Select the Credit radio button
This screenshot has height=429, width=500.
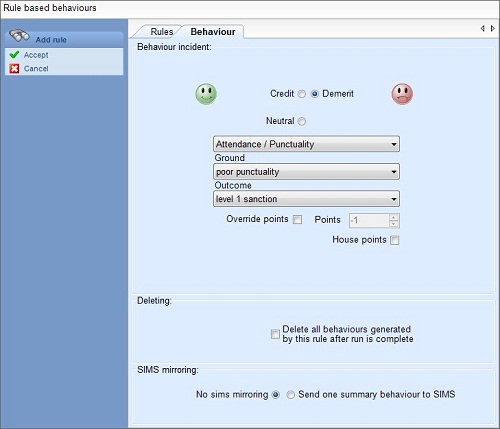pyautogui.click(x=302, y=94)
